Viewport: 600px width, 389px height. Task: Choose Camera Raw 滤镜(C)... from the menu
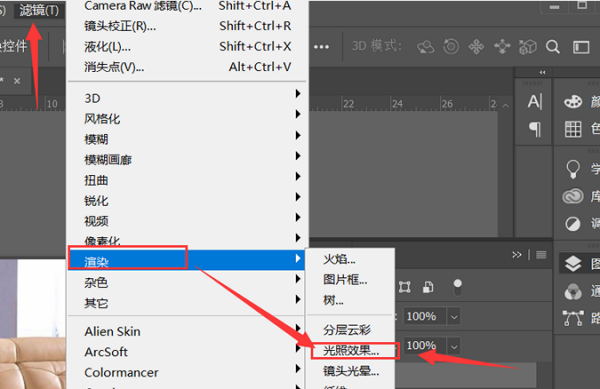pyautogui.click(x=188, y=6)
